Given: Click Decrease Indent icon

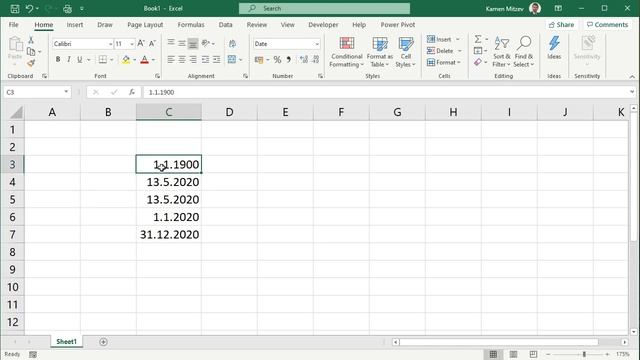Looking at the screenshot, I should [x=205, y=60].
